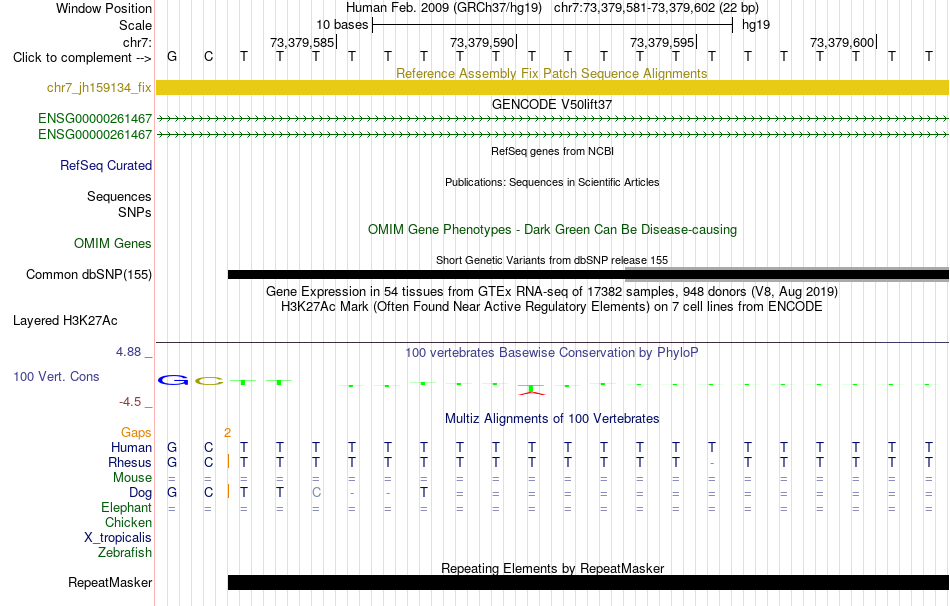Click the G base in the sequence ruler

172,57
